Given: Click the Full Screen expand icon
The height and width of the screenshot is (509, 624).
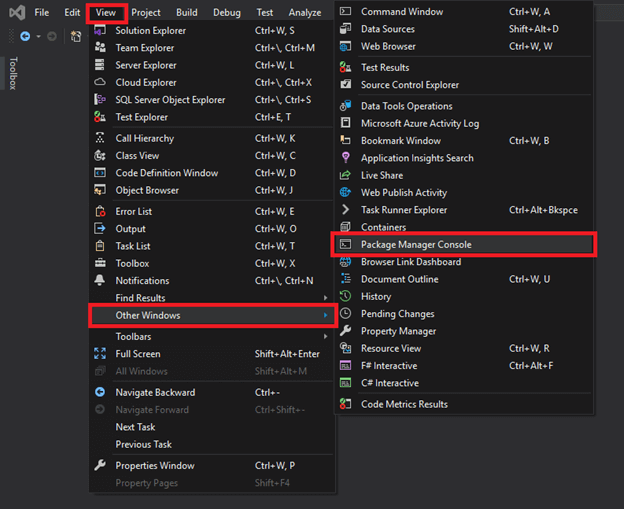Looking at the screenshot, I should 100,353.
